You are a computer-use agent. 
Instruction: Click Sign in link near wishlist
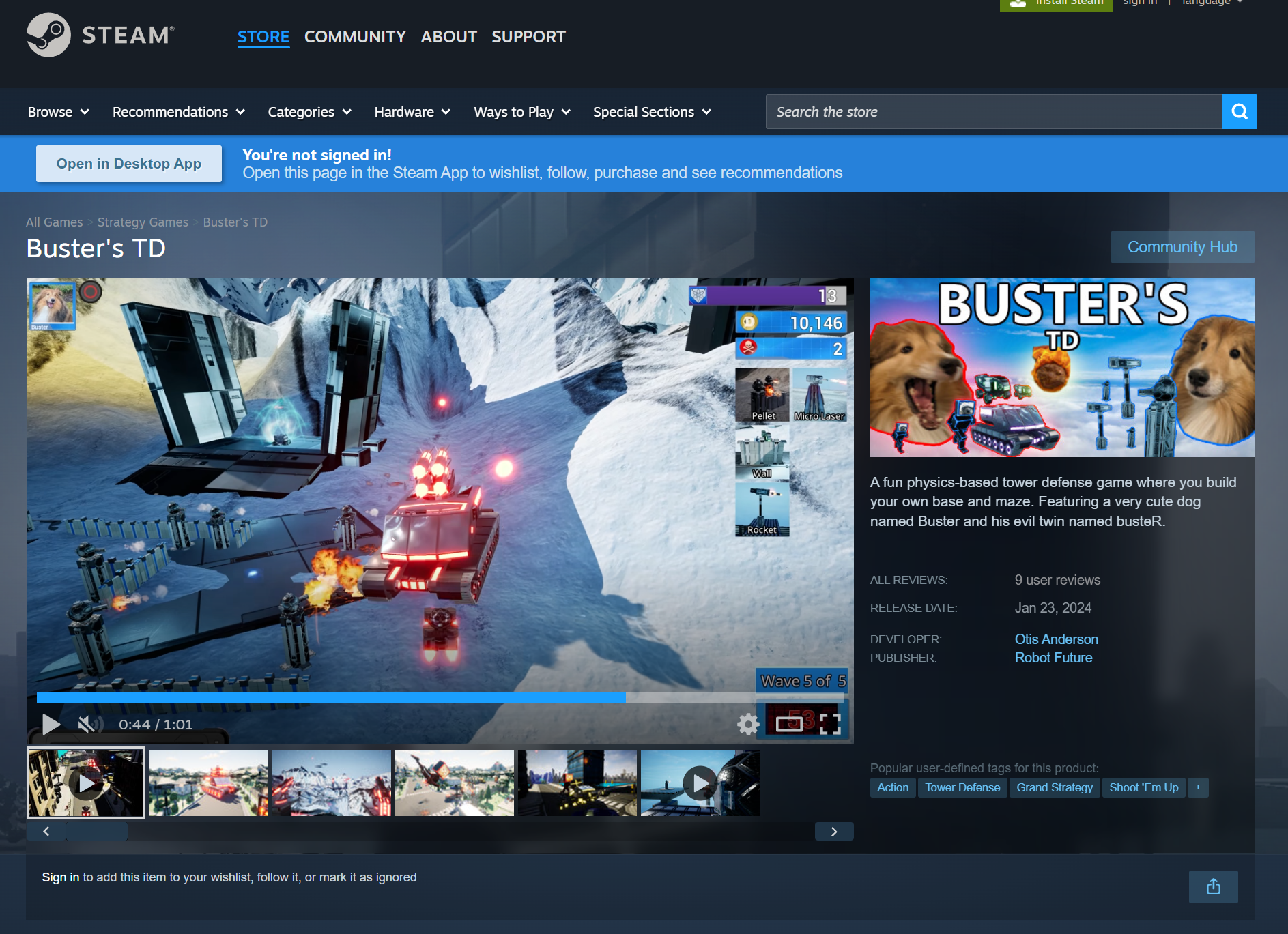[x=61, y=877]
